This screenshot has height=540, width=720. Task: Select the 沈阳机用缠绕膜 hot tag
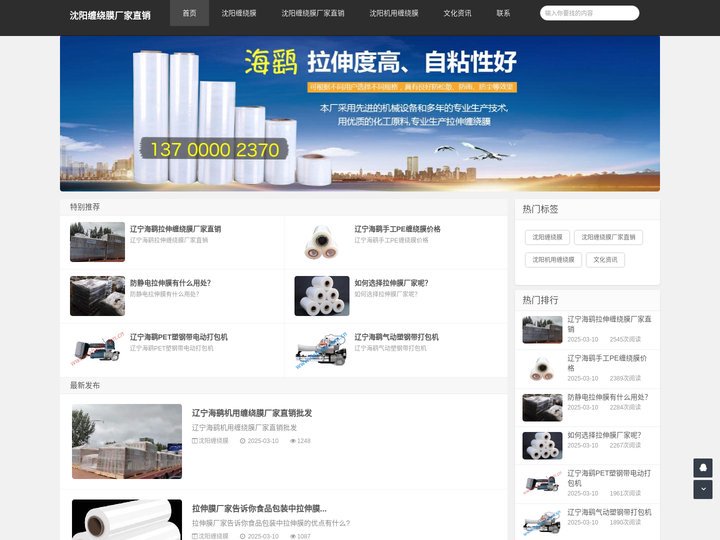pos(553,260)
